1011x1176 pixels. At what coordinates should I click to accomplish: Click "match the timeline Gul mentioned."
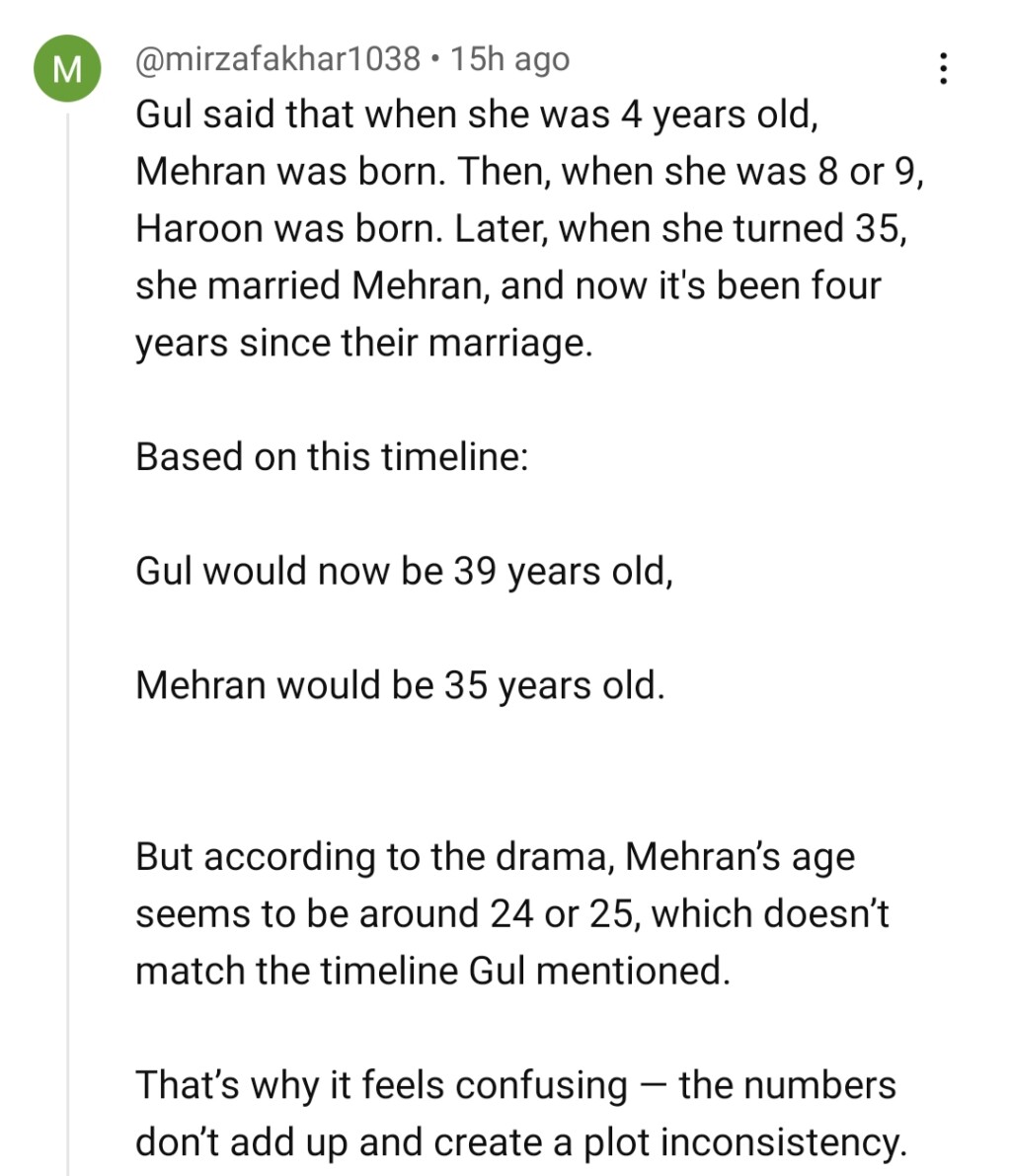(x=432, y=971)
